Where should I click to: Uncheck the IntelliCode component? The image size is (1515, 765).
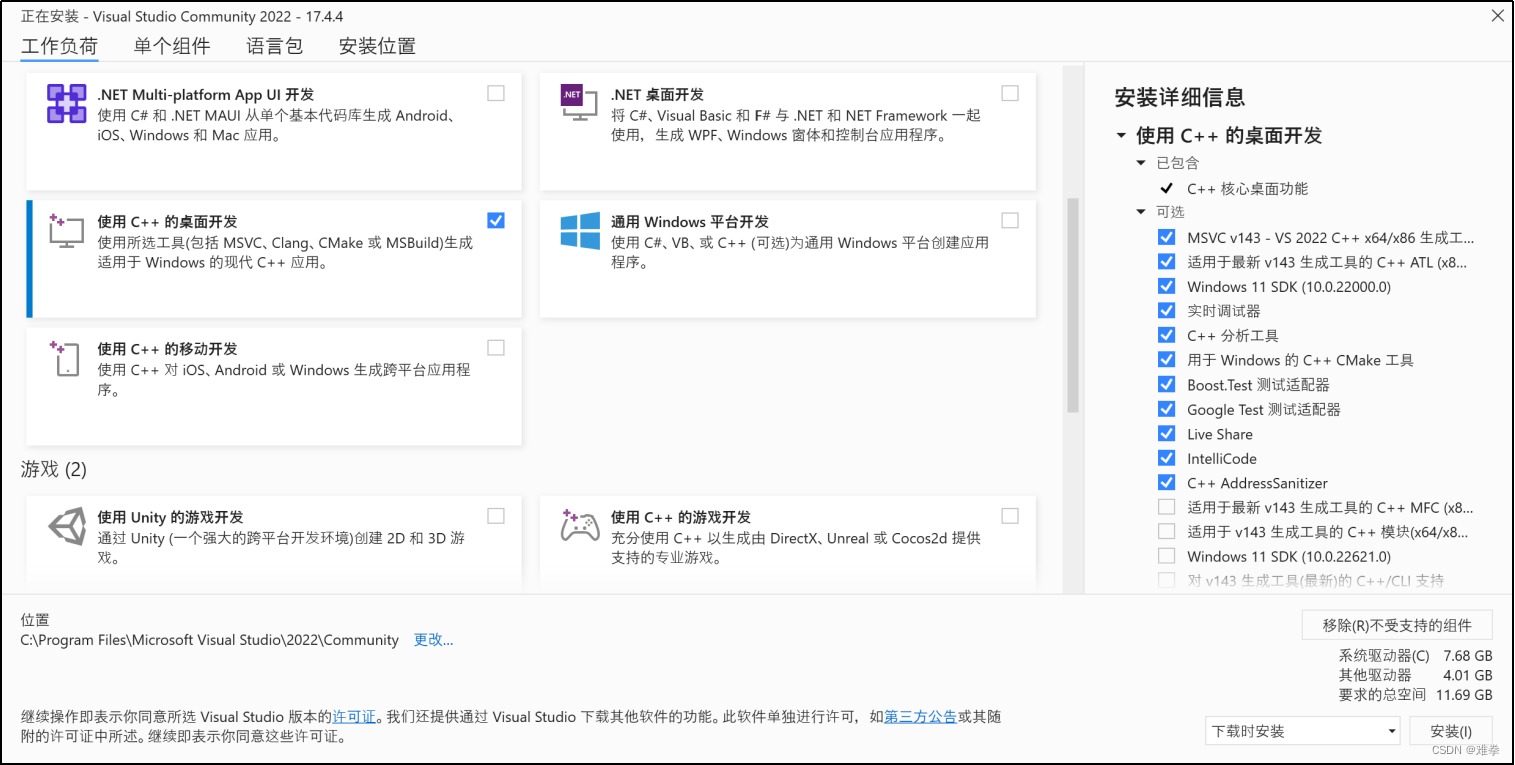[x=1166, y=457]
